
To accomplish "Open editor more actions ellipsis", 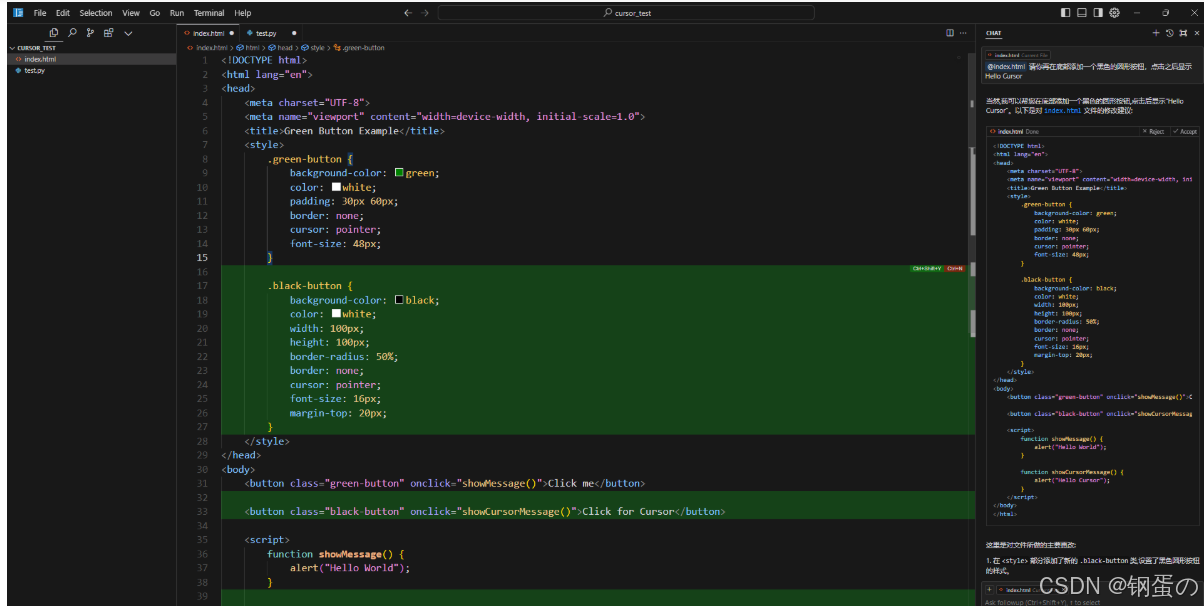I will click(x=965, y=33).
